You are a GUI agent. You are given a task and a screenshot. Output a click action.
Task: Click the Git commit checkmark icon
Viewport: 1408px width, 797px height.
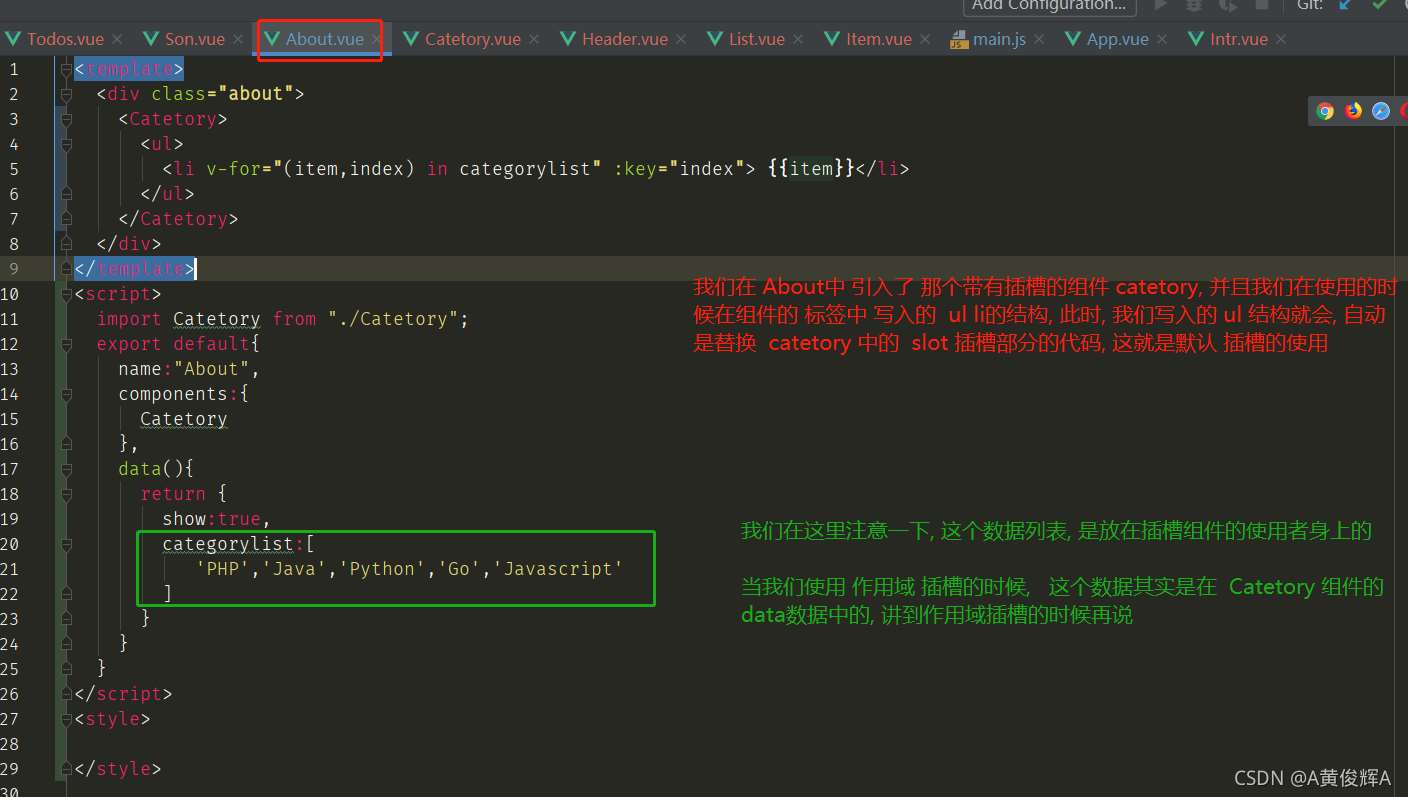[x=1380, y=5]
